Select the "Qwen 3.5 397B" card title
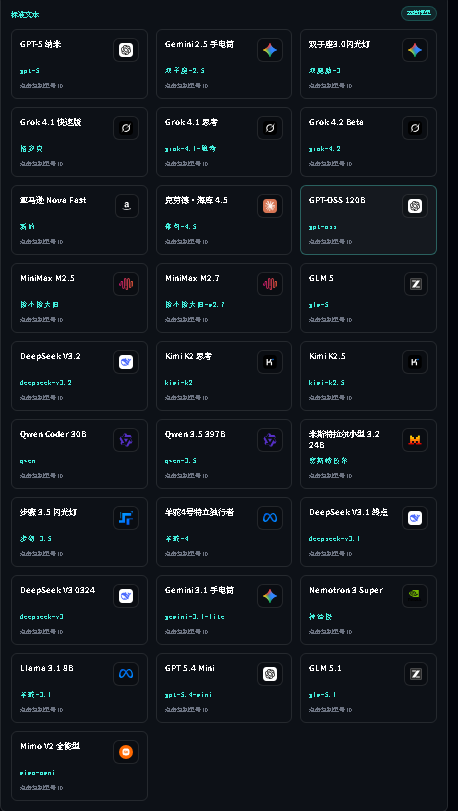This screenshot has height=811, width=458. pyautogui.click(x=195, y=434)
